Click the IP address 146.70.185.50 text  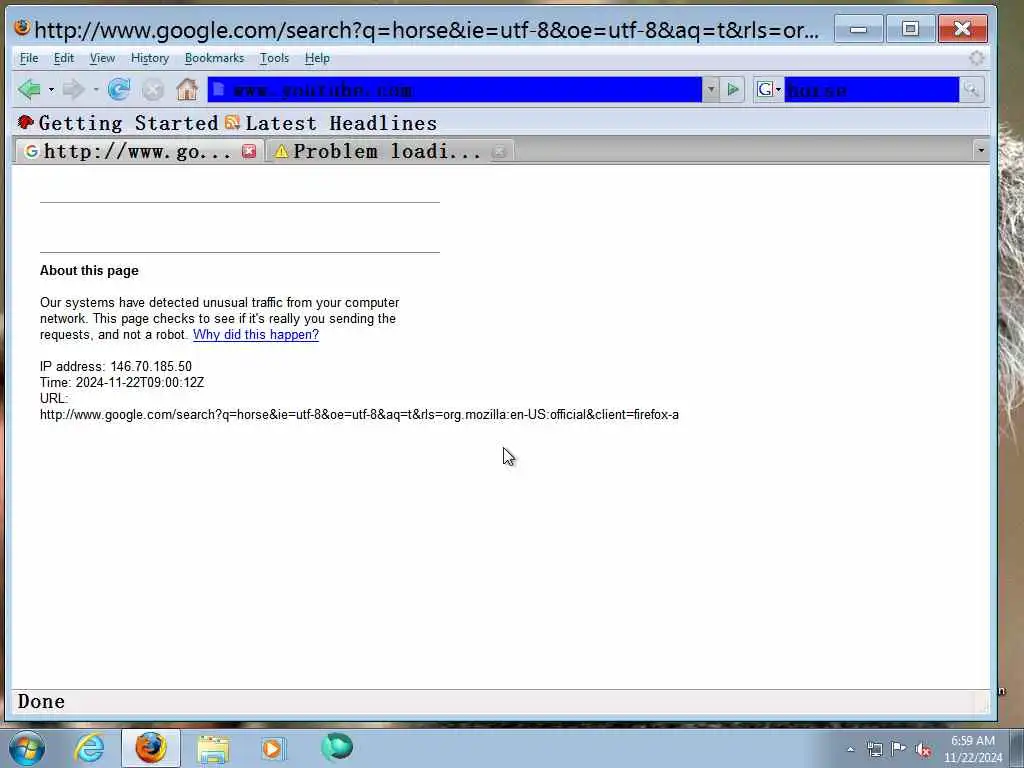tap(116, 366)
